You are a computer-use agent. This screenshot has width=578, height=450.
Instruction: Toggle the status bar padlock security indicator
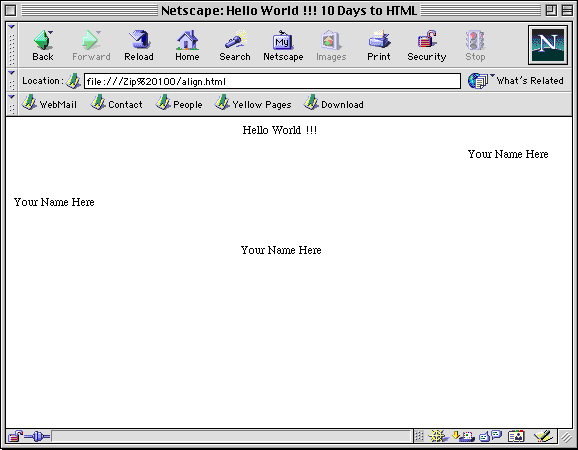(x=15, y=436)
